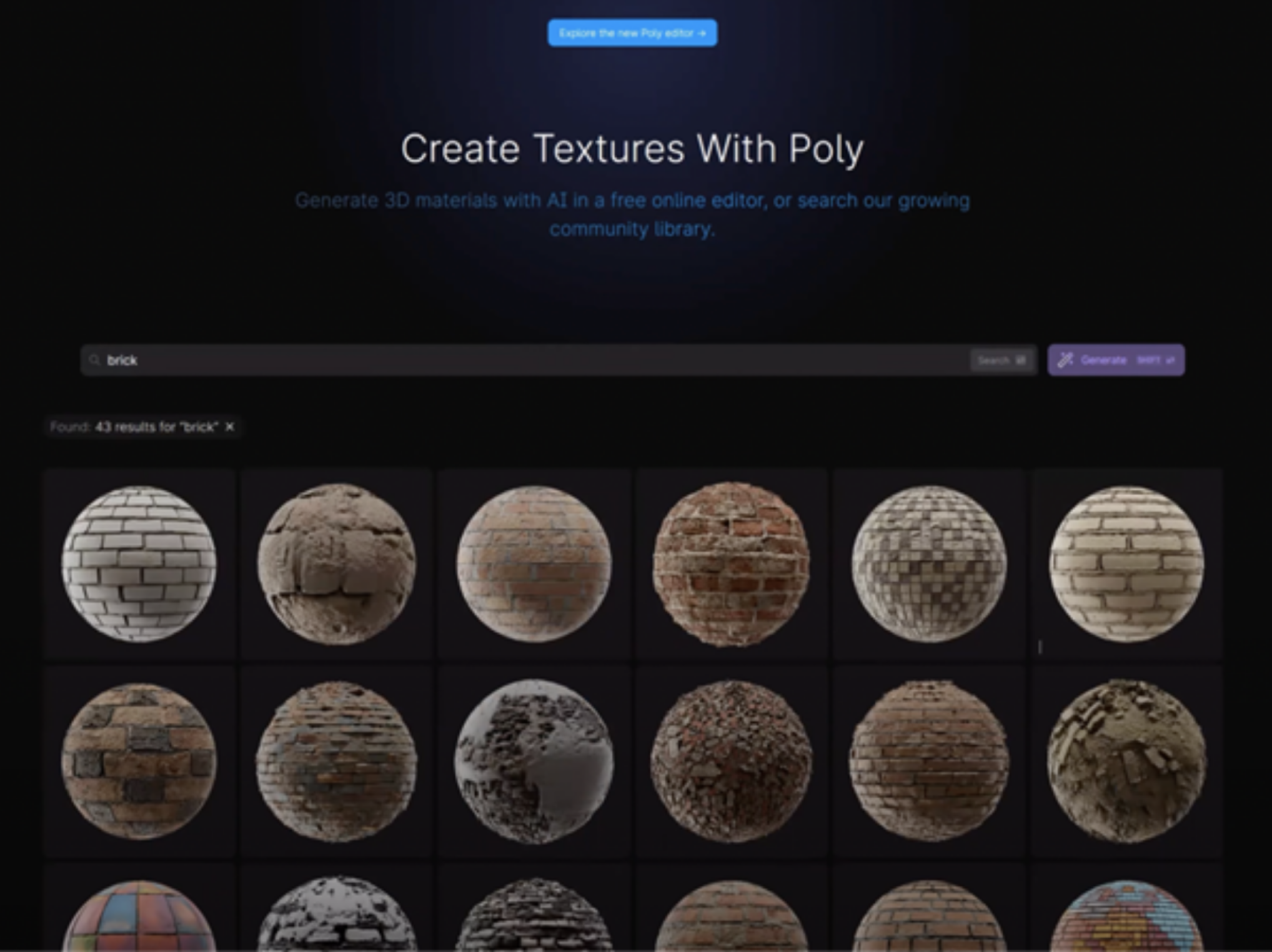Select the faded red brick sphere, top row
The height and width of the screenshot is (952, 1272).
[534, 564]
